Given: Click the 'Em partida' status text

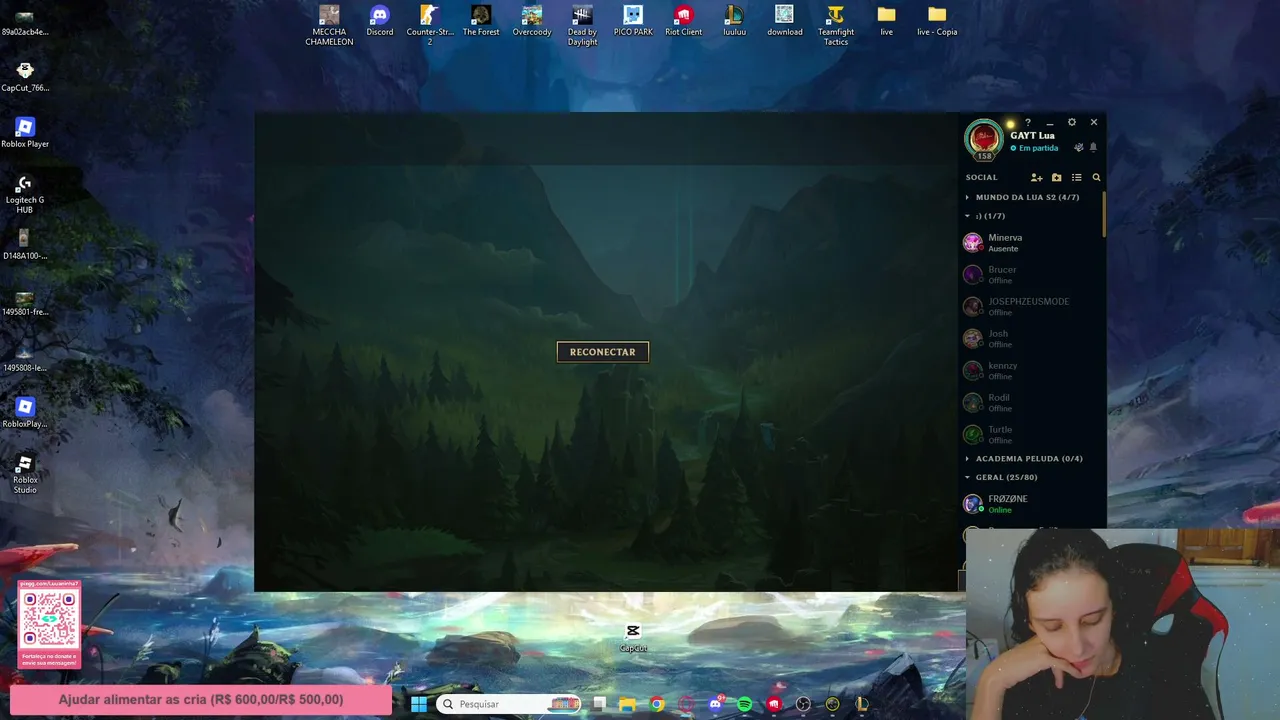Looking at the screenshot, I should point(1038,148).
